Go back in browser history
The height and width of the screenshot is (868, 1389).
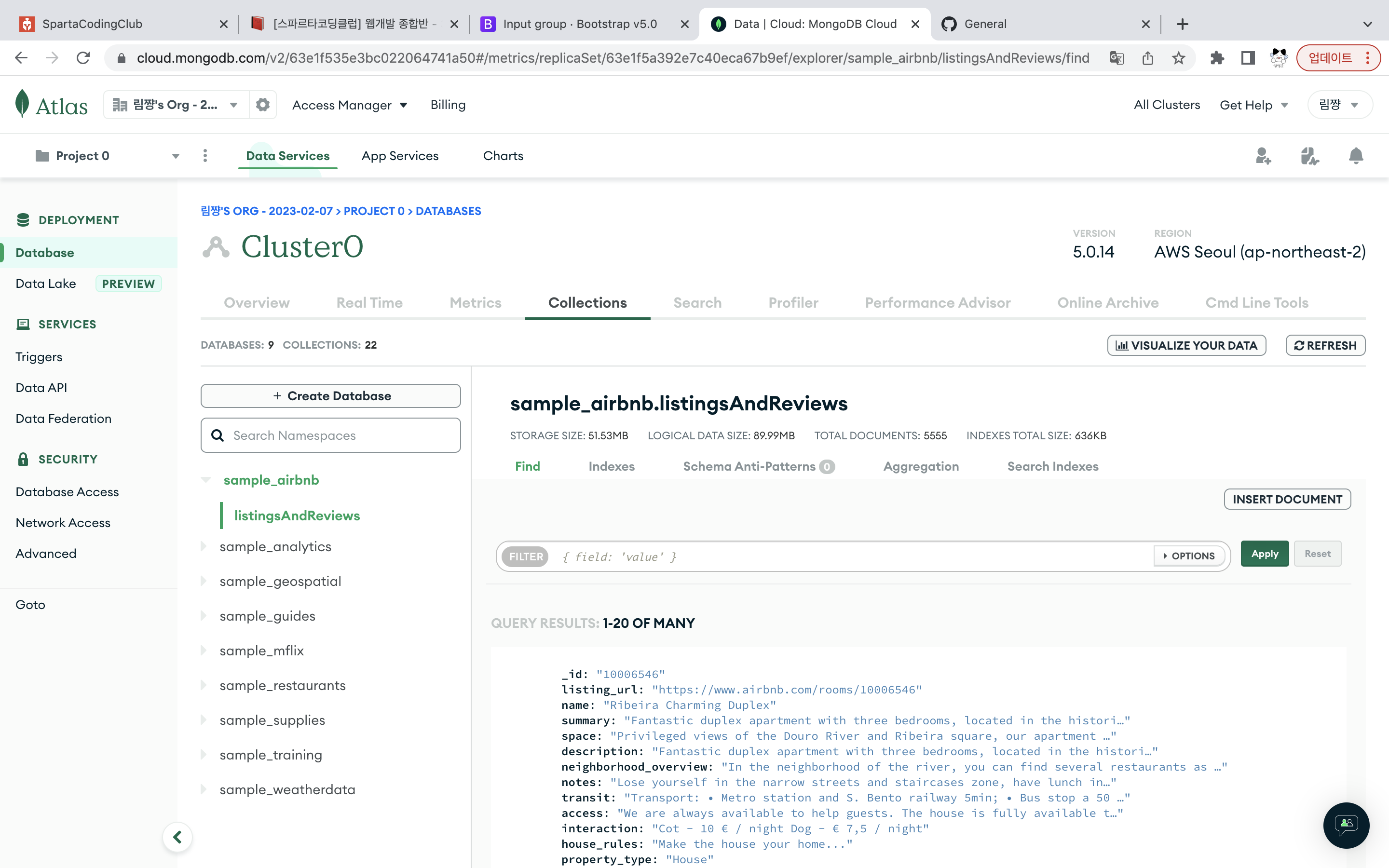click(21, 58)
